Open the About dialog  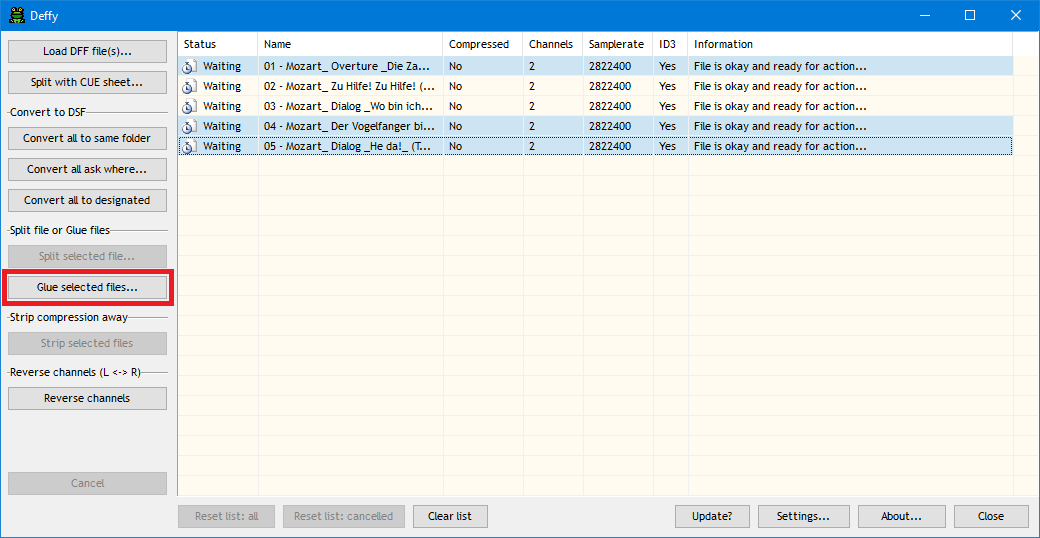click(901, 516)
